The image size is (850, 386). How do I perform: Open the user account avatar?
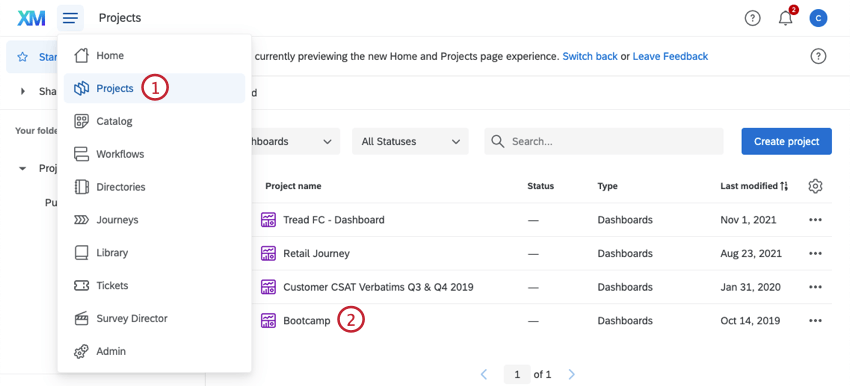tap(818, 18)
